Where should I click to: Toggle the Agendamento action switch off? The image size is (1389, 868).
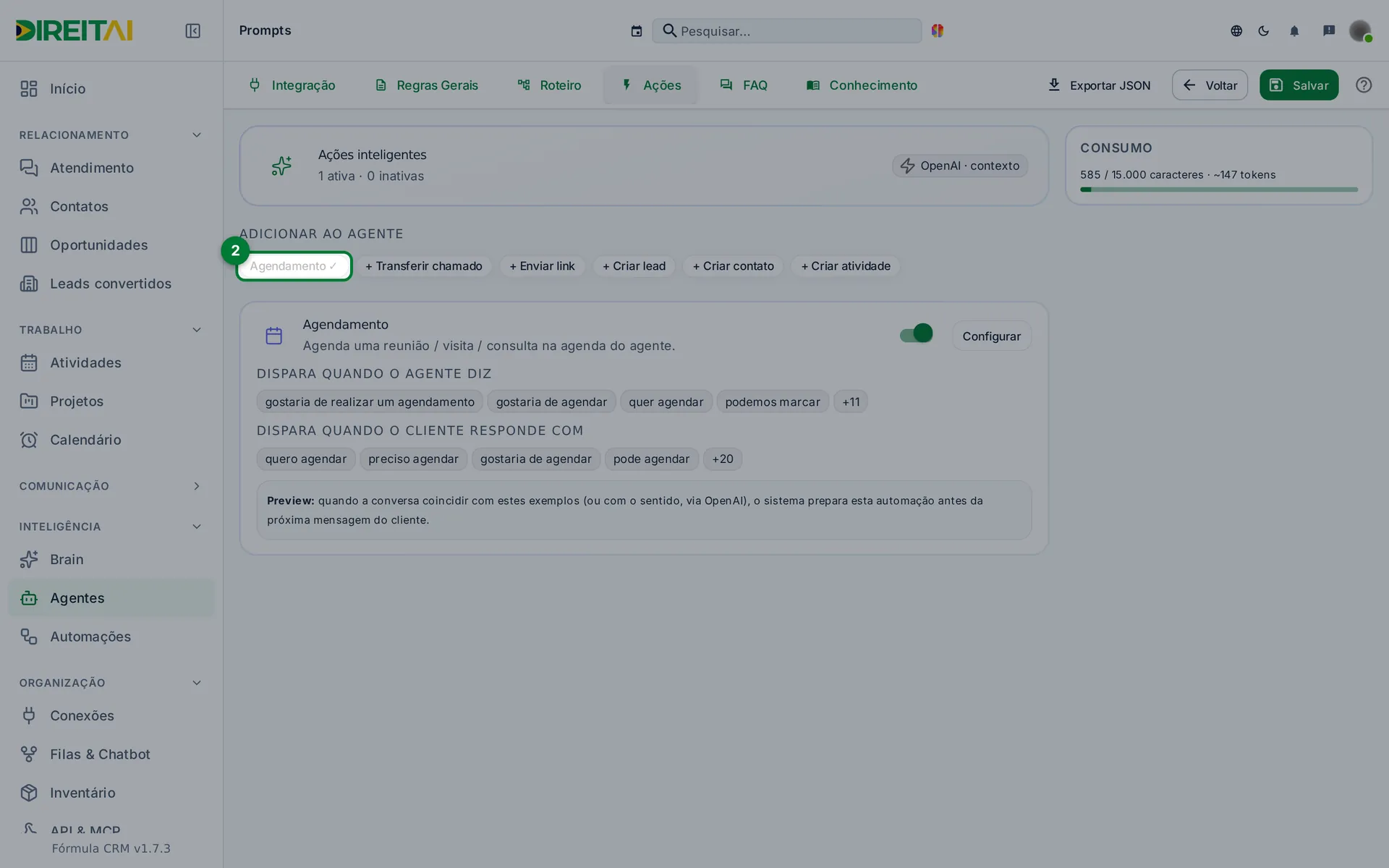[x=916, y=333]
